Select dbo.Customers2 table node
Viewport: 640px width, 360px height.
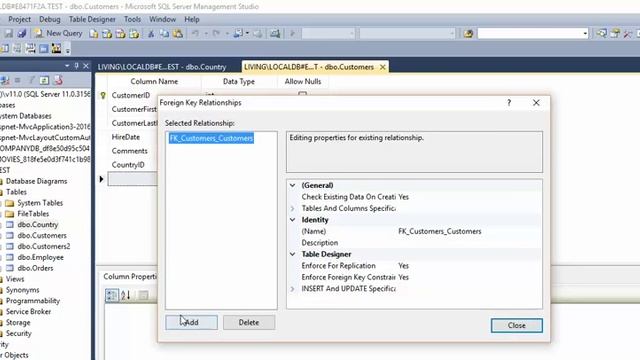44,246
